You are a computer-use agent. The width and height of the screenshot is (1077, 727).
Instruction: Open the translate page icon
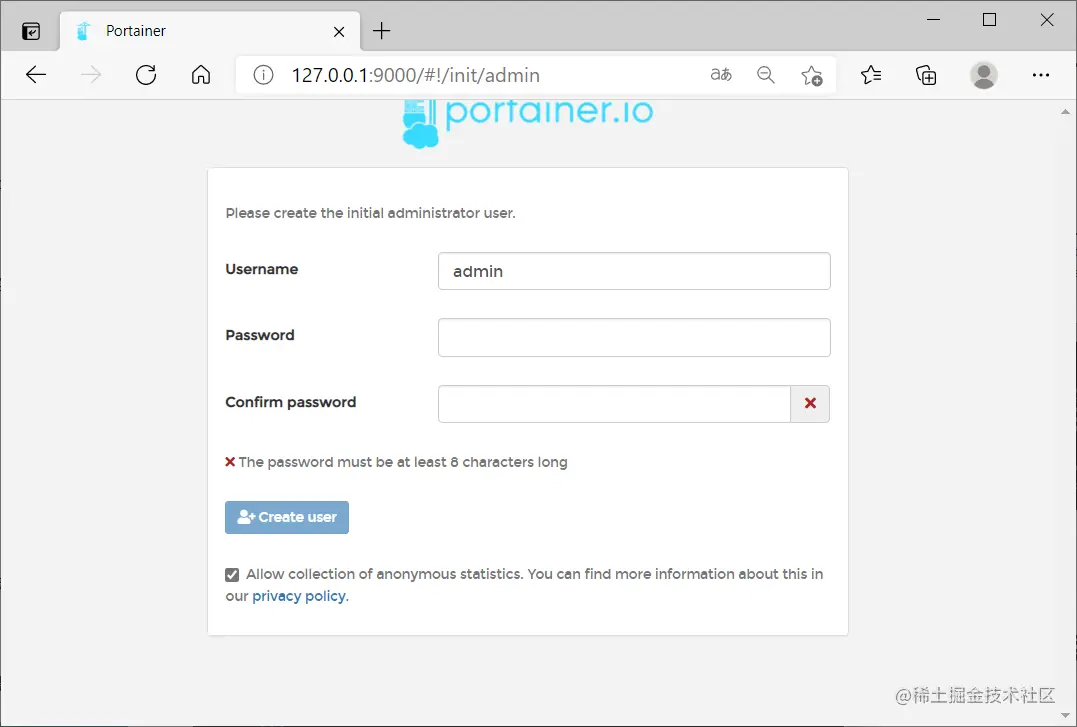pos(721,74)
